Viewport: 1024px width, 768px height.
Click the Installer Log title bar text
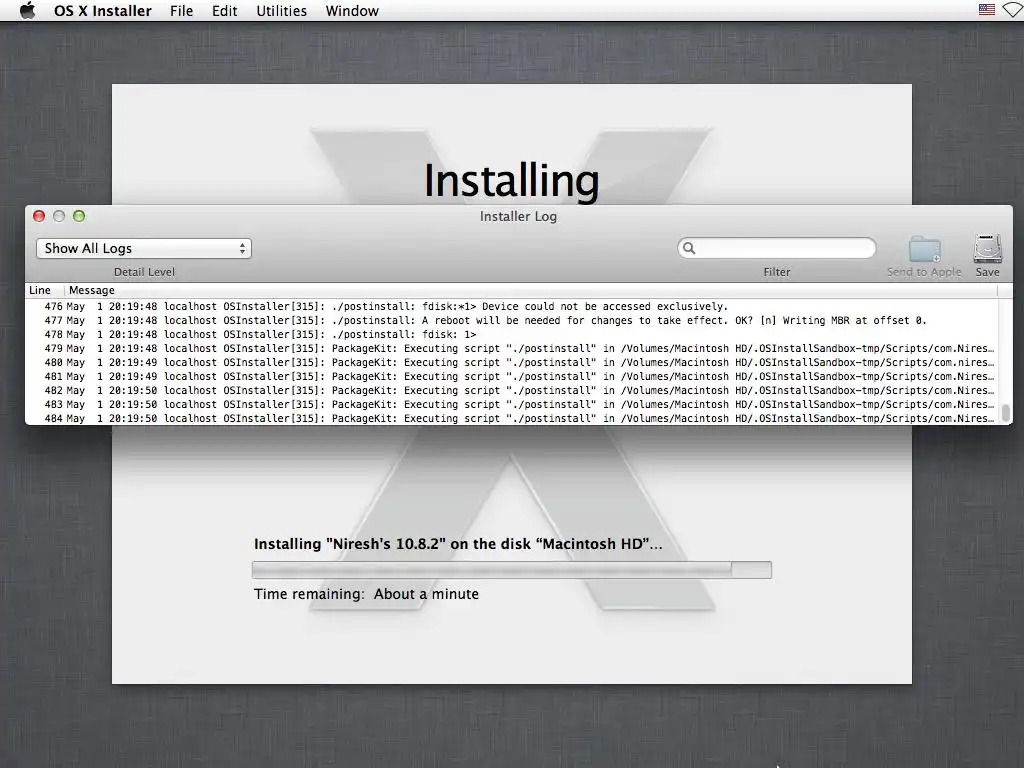click(519, 216)
